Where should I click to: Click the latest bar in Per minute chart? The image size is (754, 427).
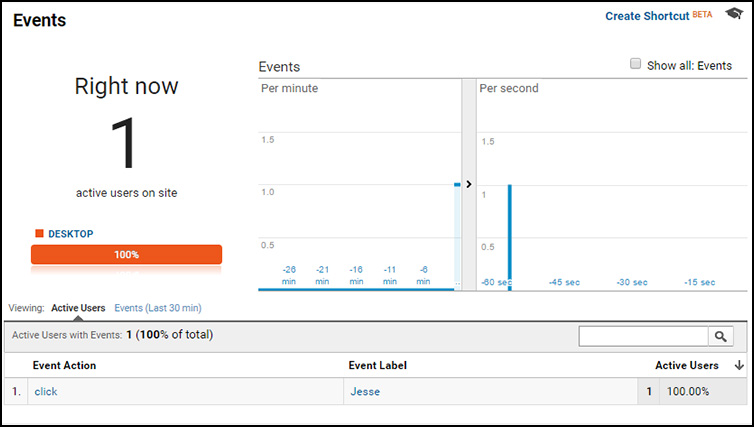457,236
